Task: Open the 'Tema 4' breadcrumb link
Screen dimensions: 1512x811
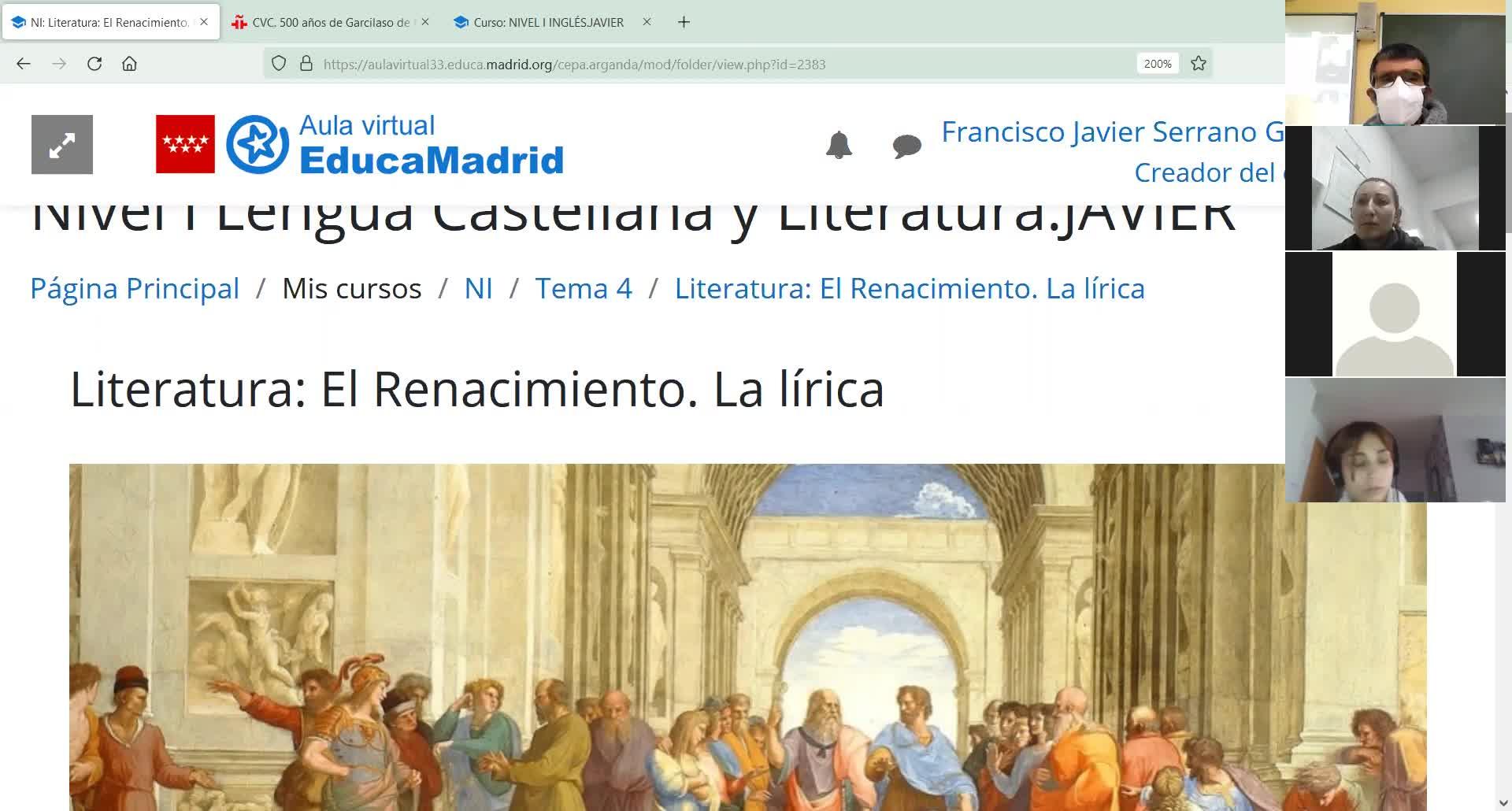Action: [584, 288]
